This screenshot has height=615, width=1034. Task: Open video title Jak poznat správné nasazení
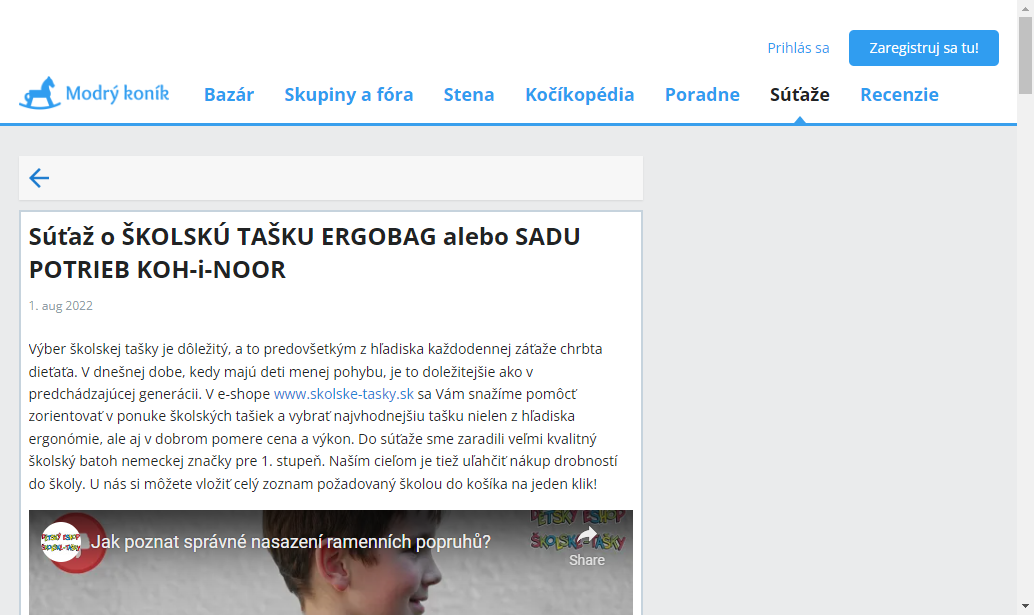click(x=291, y=542)
